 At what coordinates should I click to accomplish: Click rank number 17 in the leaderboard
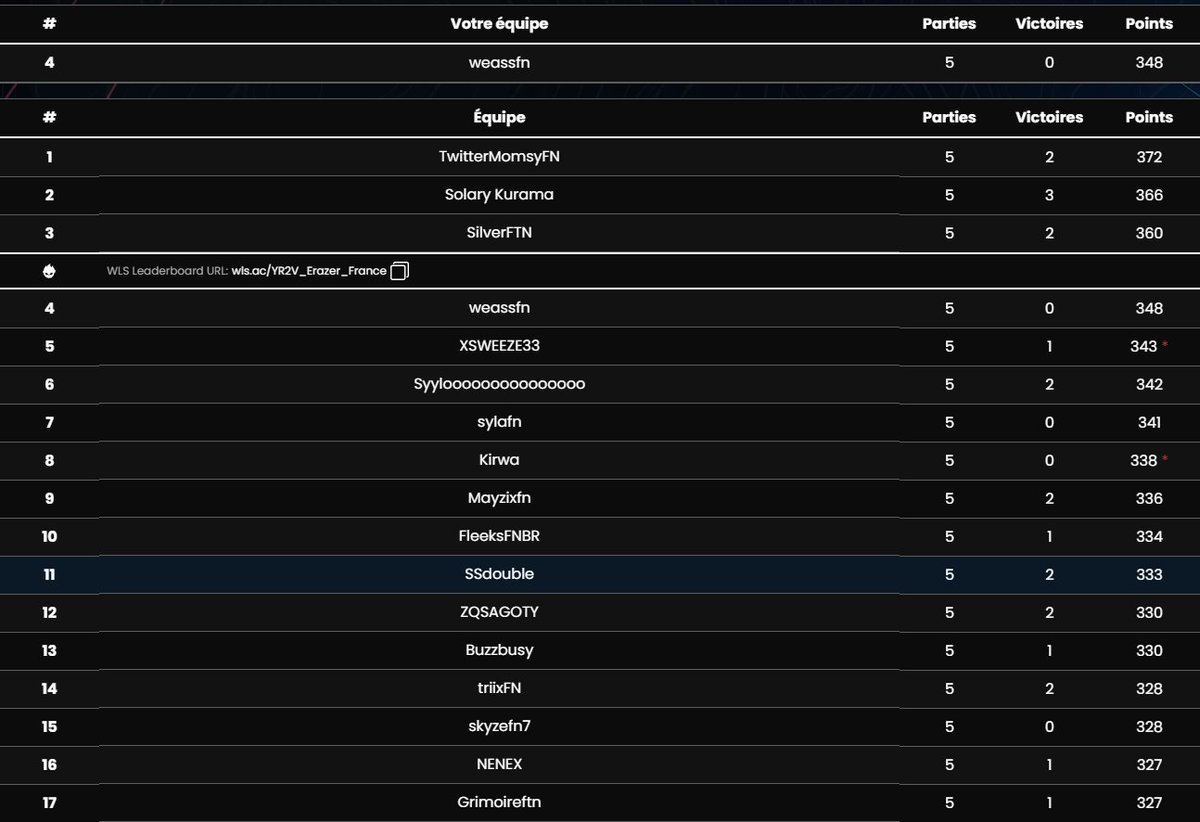[49, 802]
